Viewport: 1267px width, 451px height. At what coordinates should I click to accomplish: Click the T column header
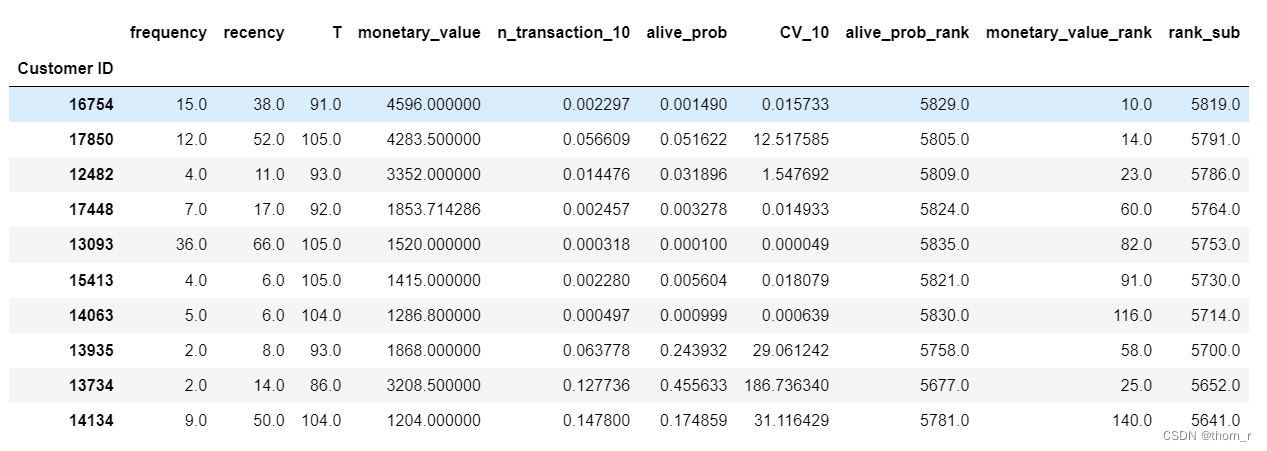336,33
